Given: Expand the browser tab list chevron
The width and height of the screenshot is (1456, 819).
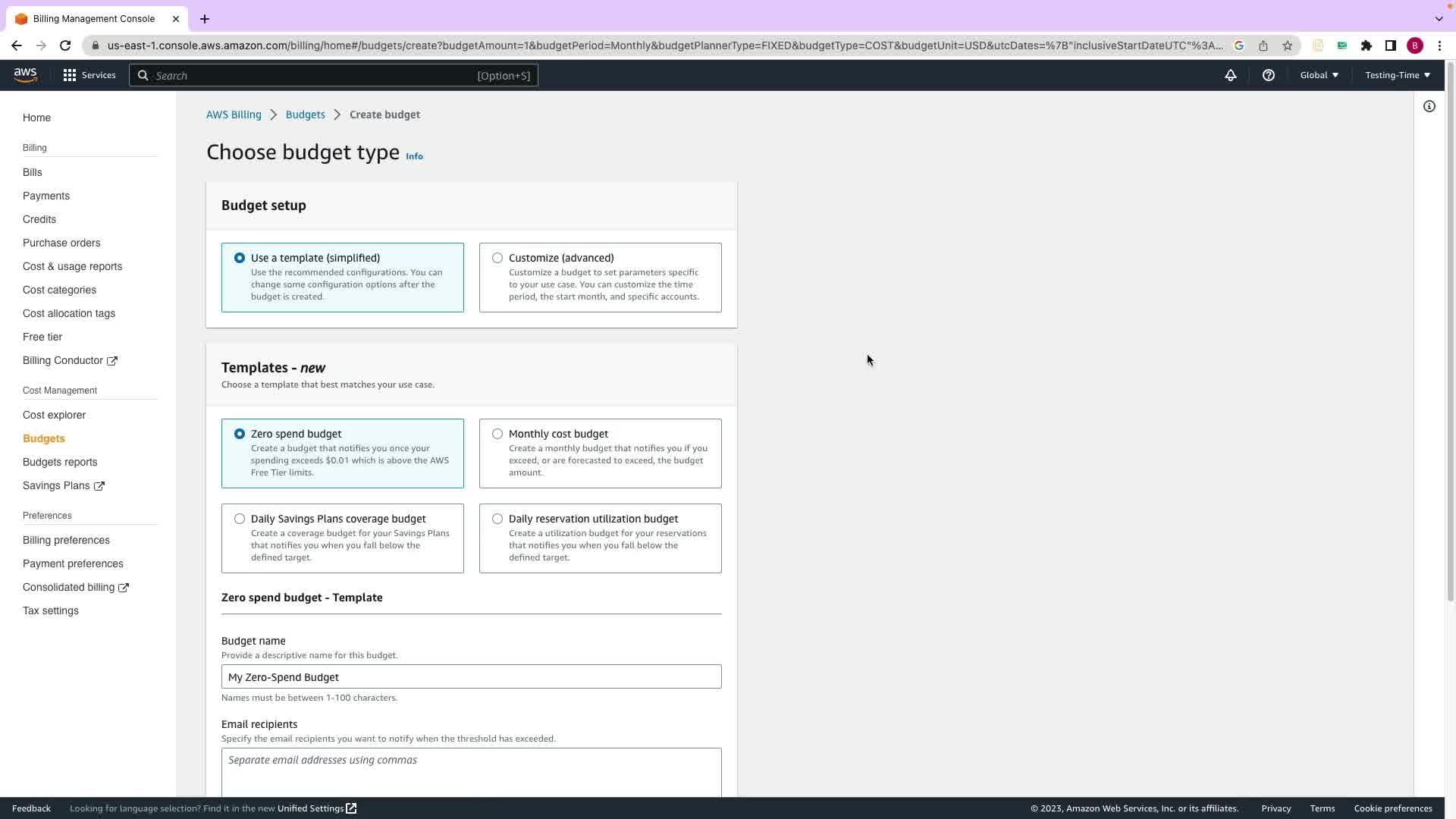Looking at the screenshot, I should (x=1439, y=18).
